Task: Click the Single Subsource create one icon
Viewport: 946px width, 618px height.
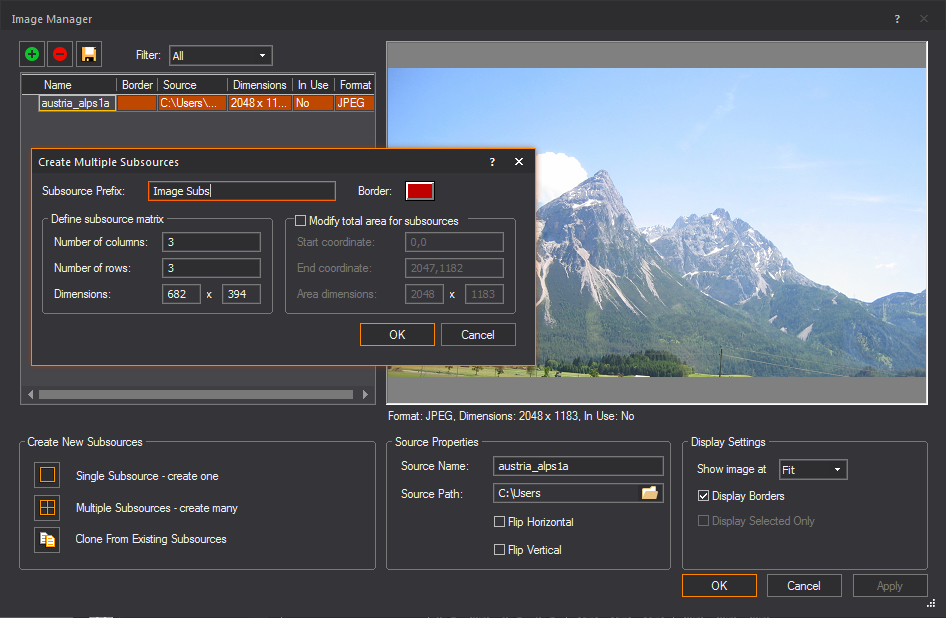Action: coord(47,476)
